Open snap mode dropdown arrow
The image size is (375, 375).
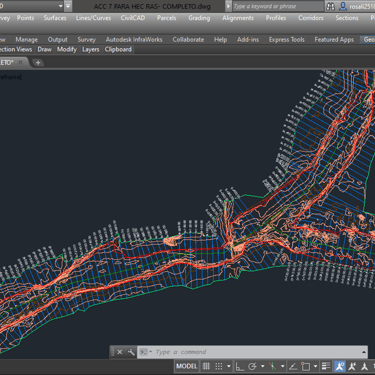pos(229,366)
